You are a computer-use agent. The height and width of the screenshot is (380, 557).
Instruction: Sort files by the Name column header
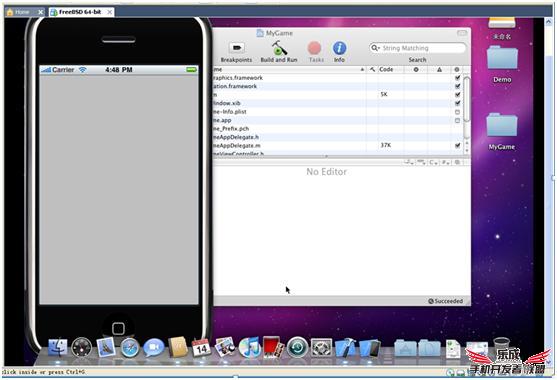click(x=289, y=70)
